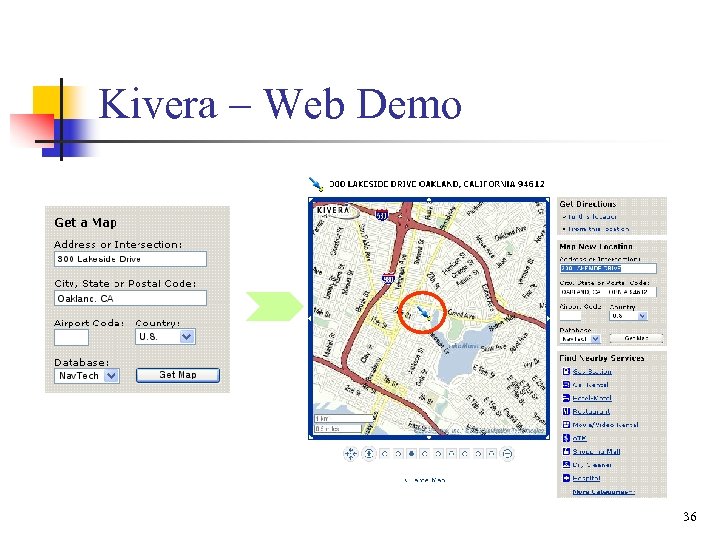The image size is (720, 540).
Task: Click the recenter map icon under the map
Action: click(x=350, y=454)
